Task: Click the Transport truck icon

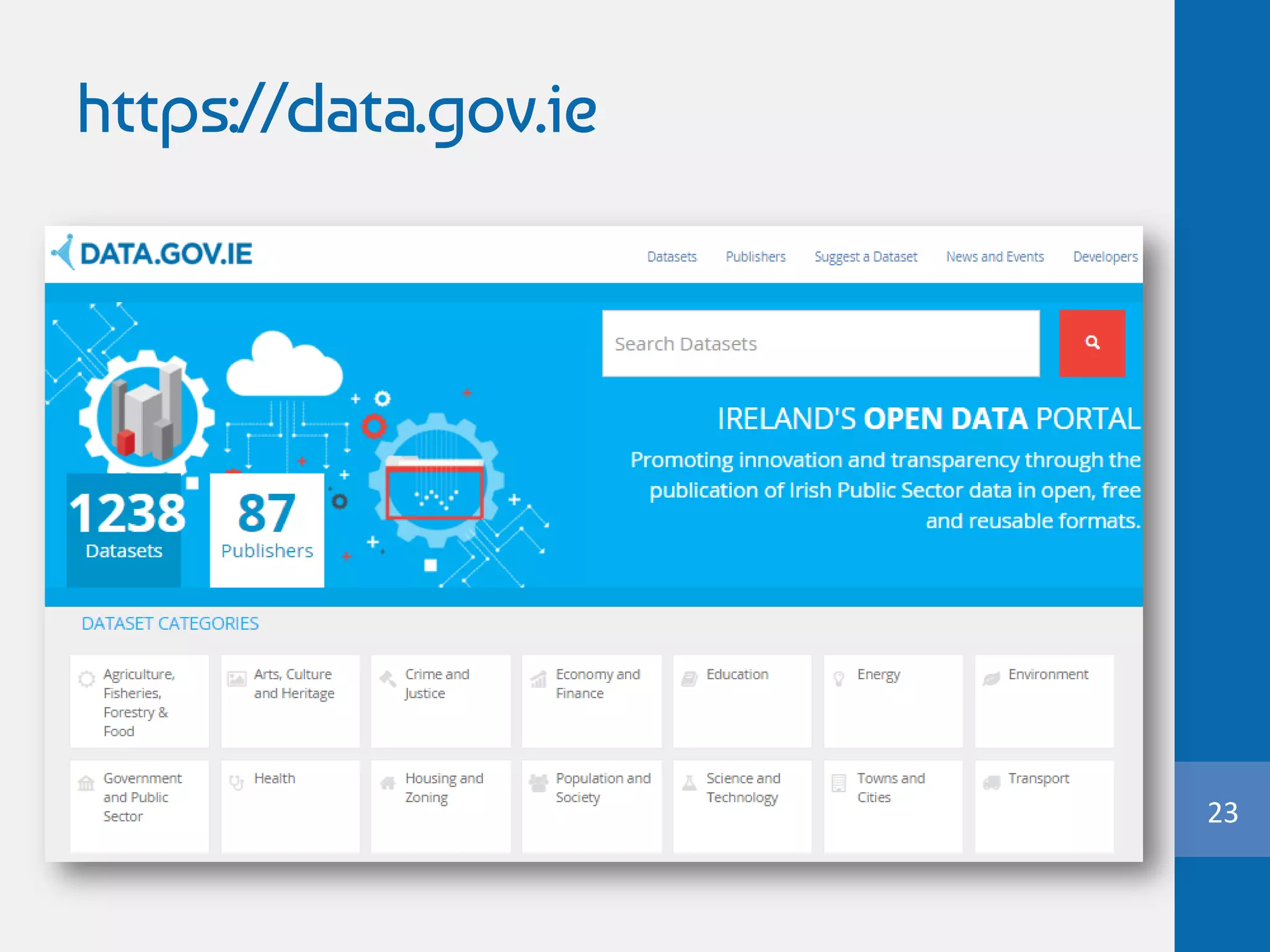Action: [x=991, y=783]
